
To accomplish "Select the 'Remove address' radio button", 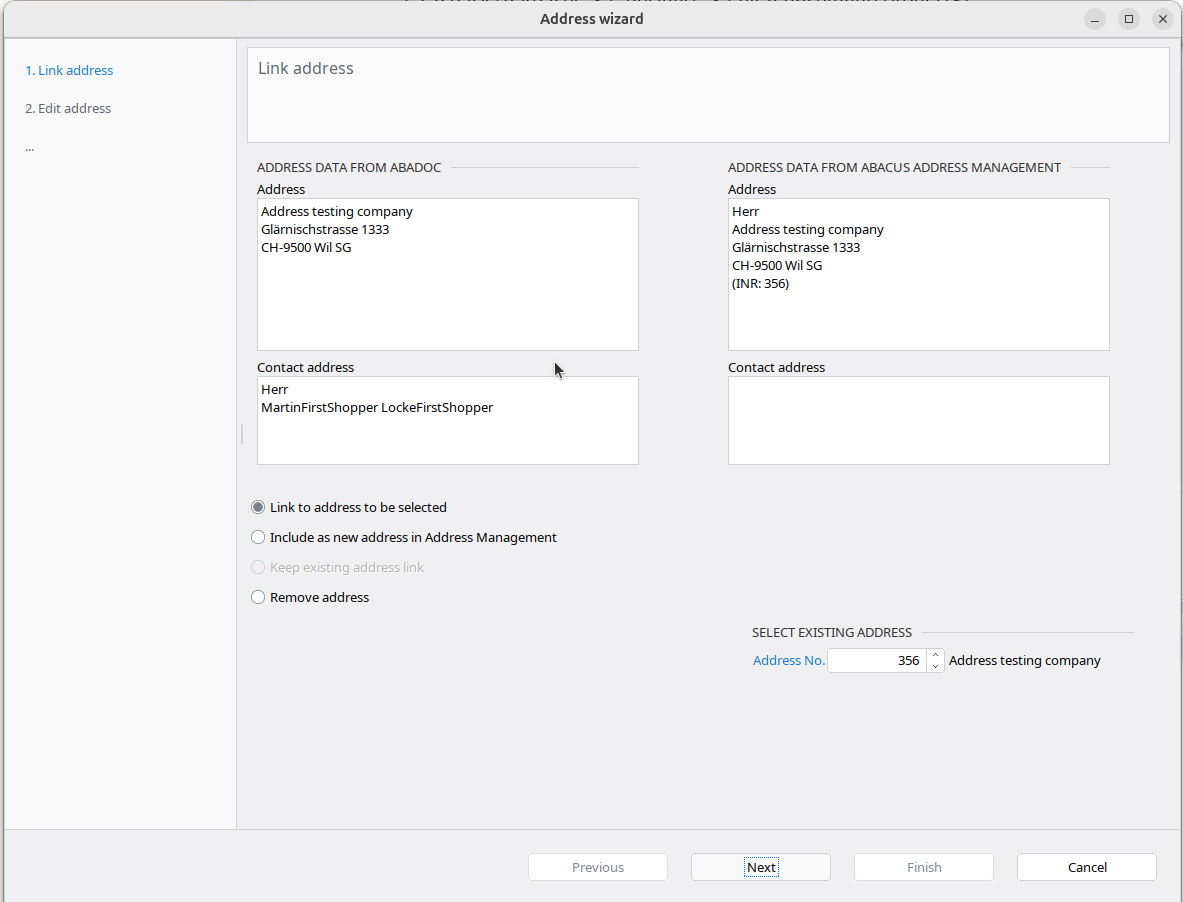I will coord(258,597).
